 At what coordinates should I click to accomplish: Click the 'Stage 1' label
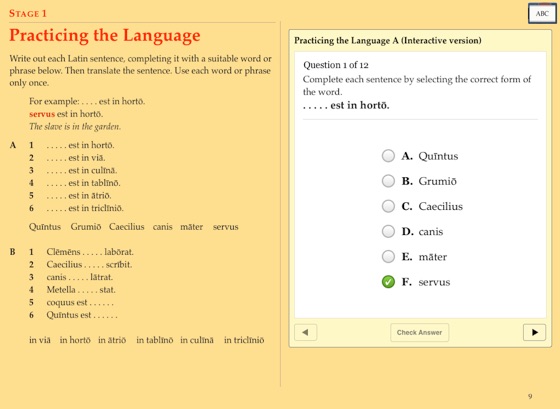click(x=28, y=14)
